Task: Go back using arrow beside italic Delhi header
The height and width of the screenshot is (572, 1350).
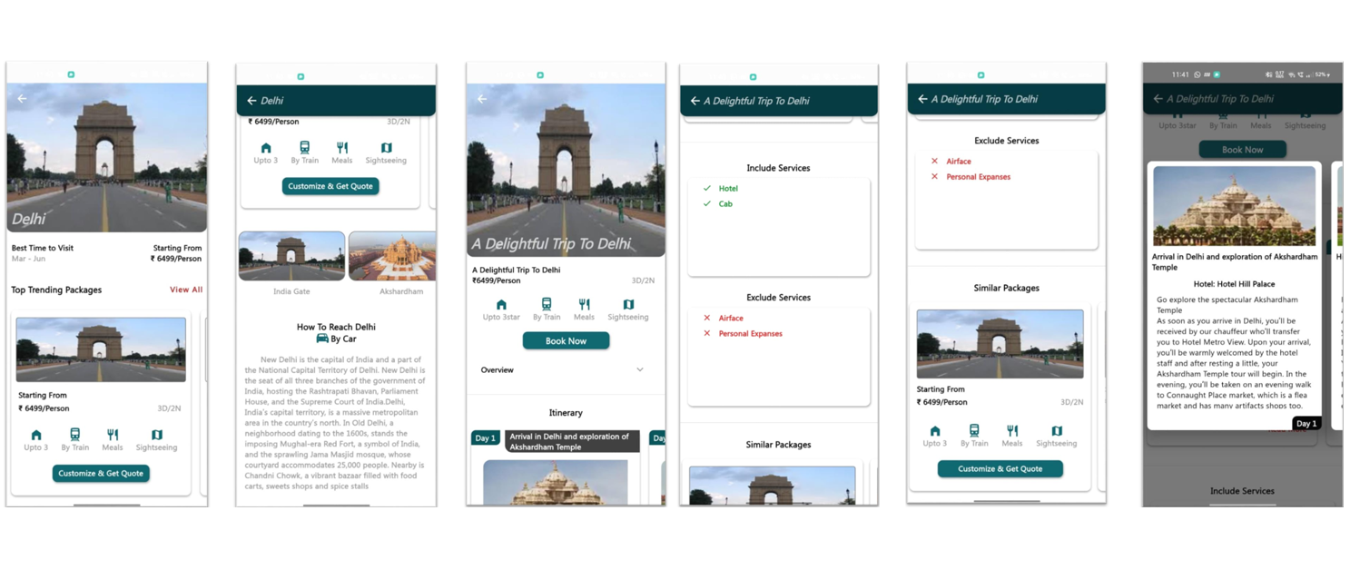Action: click(x=252, y=101)
